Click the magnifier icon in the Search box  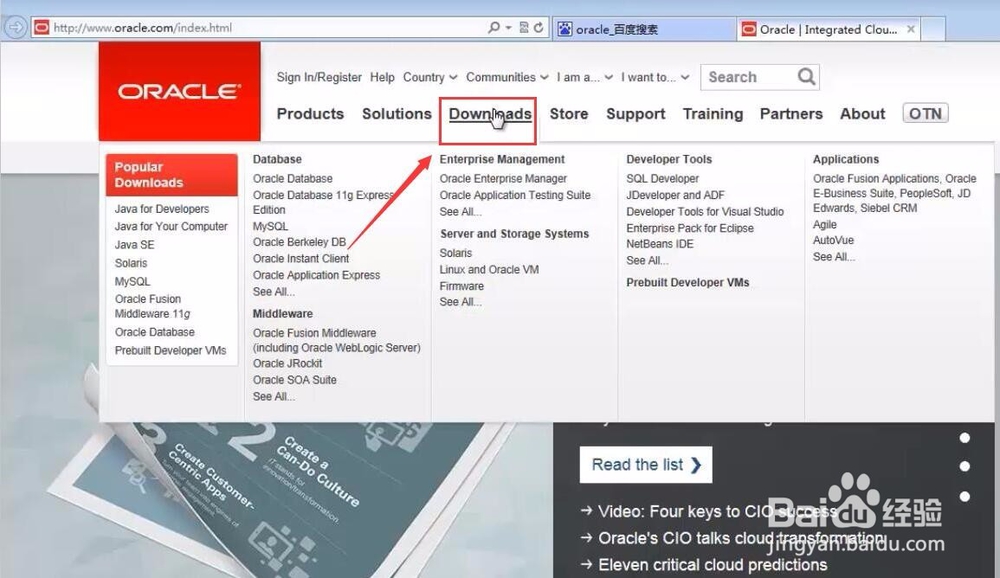pyautogui.click(x=806, y=77)
